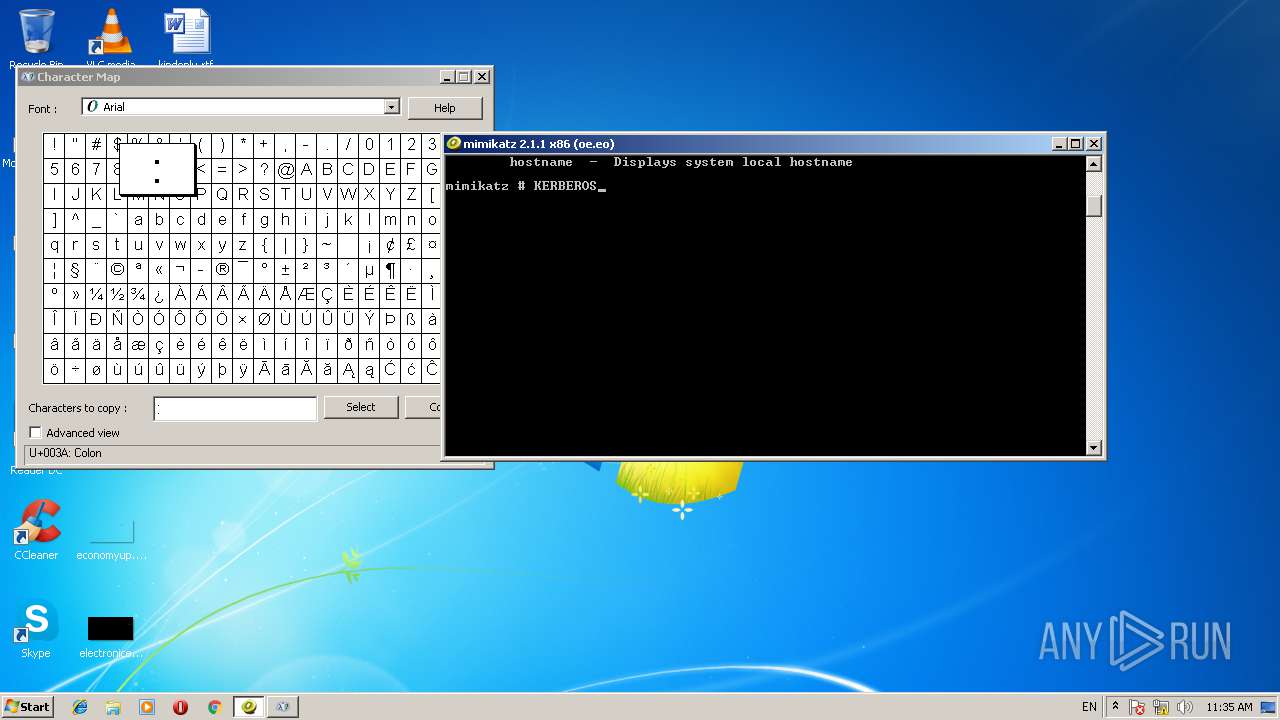
Task: Click the EN language indicator
Action: (x=1089, y=707)
